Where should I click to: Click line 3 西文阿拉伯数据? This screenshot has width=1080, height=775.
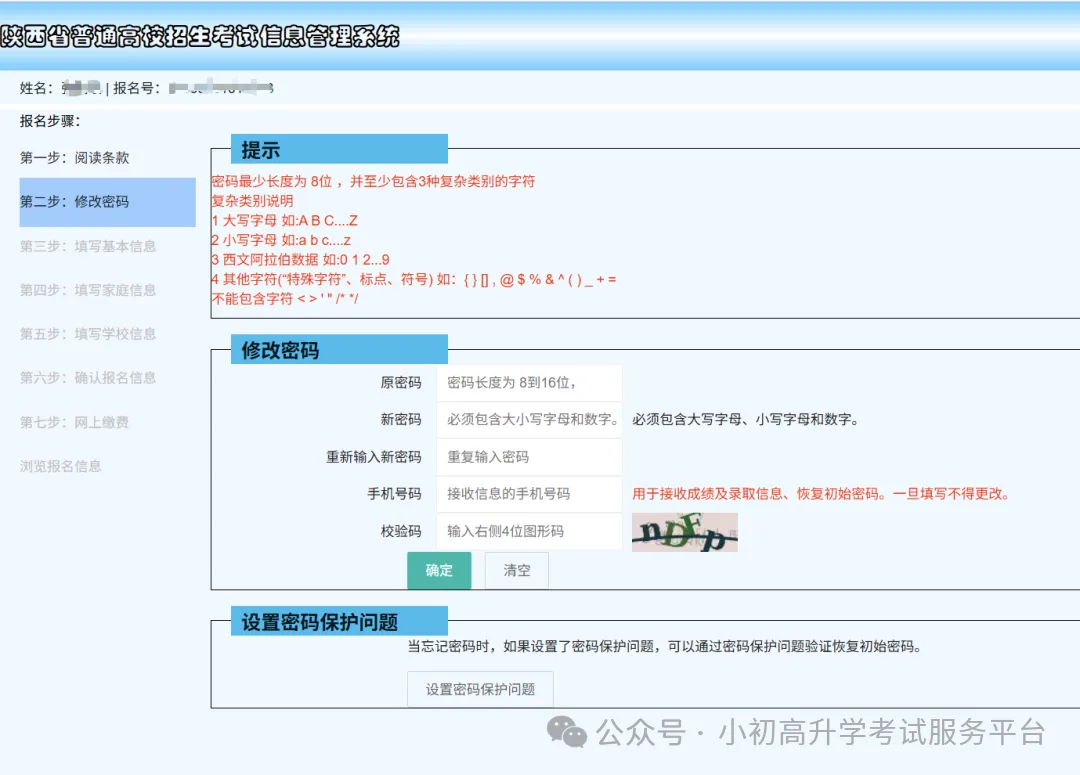(x=300, y=260)
